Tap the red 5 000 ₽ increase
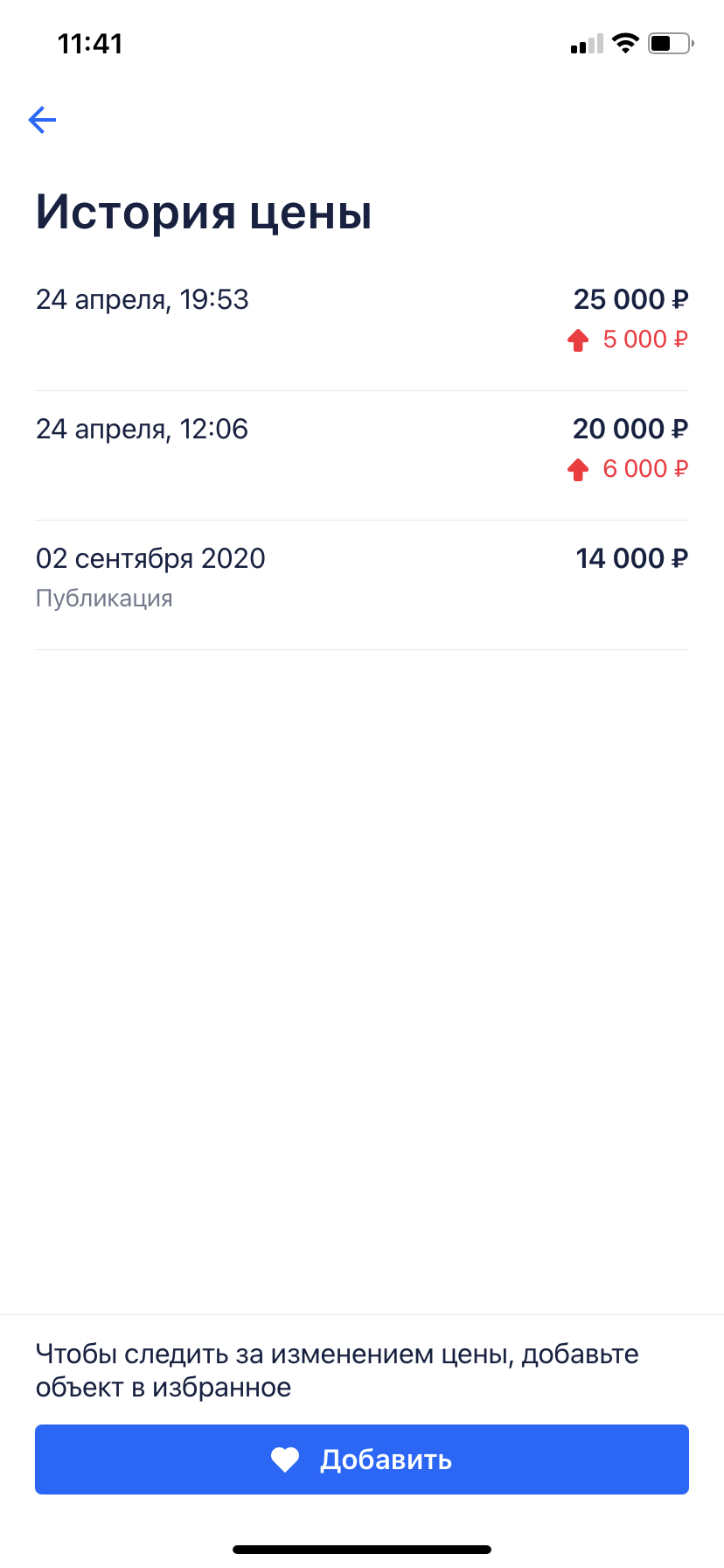The height and width of the screenshot is (1568, 724). pos(645,339)
